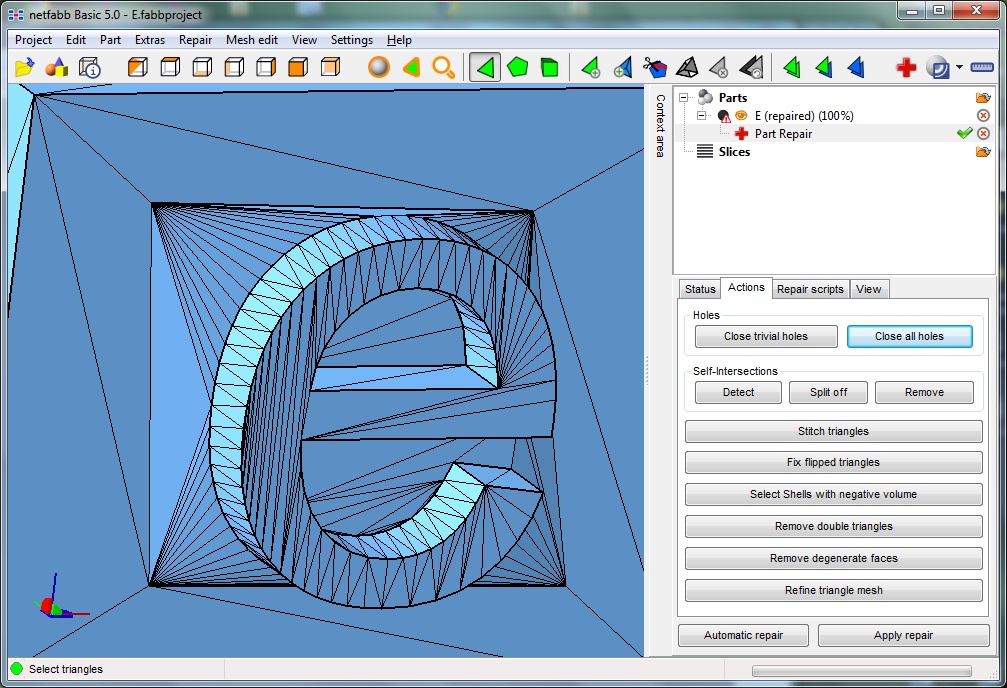
Task: Click the grey wireframe pyramid mesh icon
Action: click(687, 67)
